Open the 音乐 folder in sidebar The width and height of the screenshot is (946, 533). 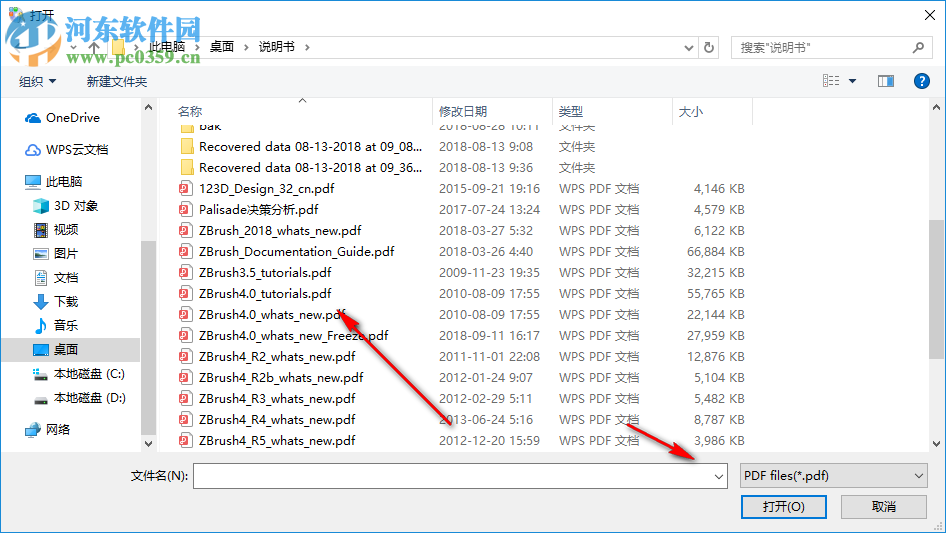[x=66, y=325]
